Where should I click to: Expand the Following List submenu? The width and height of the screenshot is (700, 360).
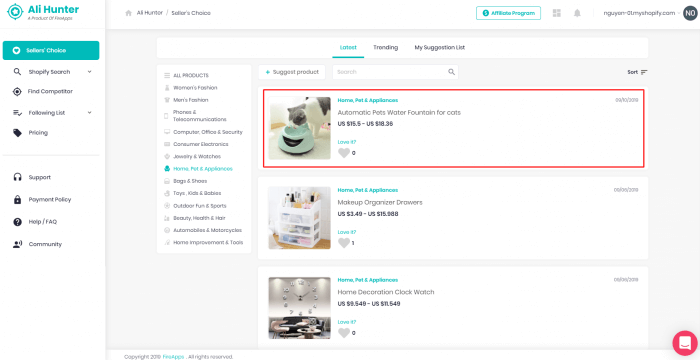coord(89,113)
